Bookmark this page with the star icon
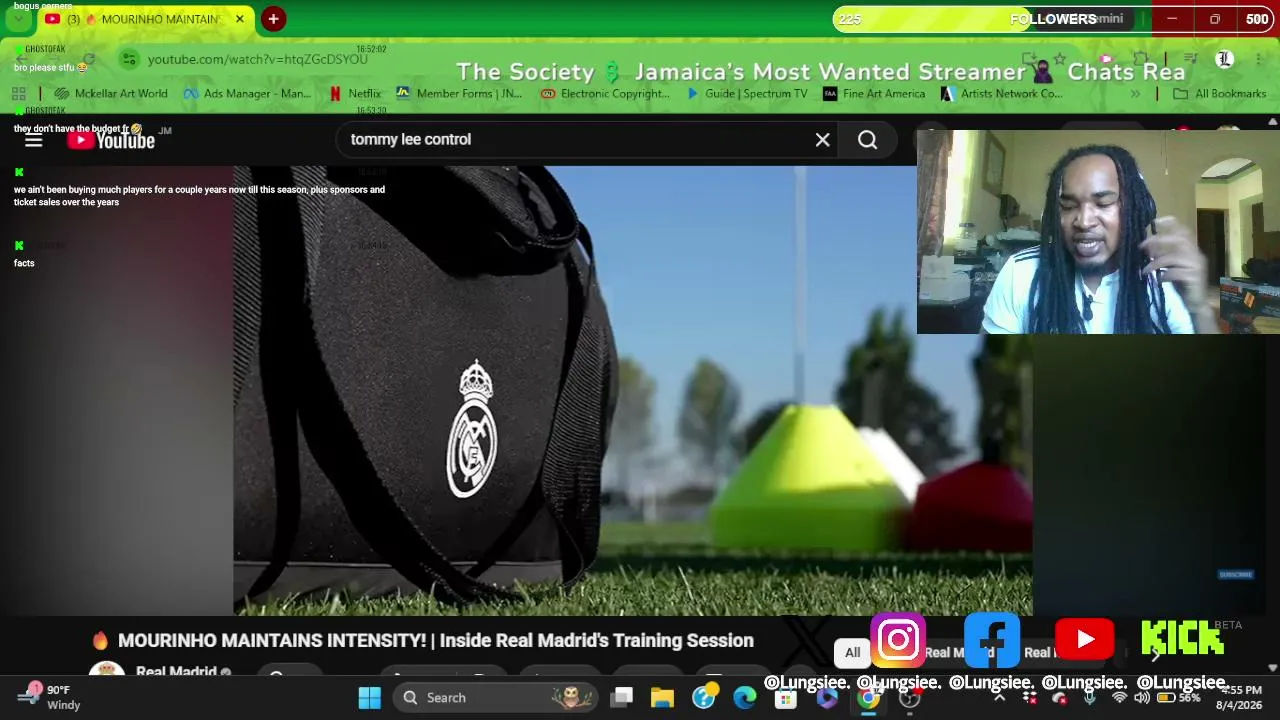The width and height of the screenshot is (1280, 720). 1059,59
